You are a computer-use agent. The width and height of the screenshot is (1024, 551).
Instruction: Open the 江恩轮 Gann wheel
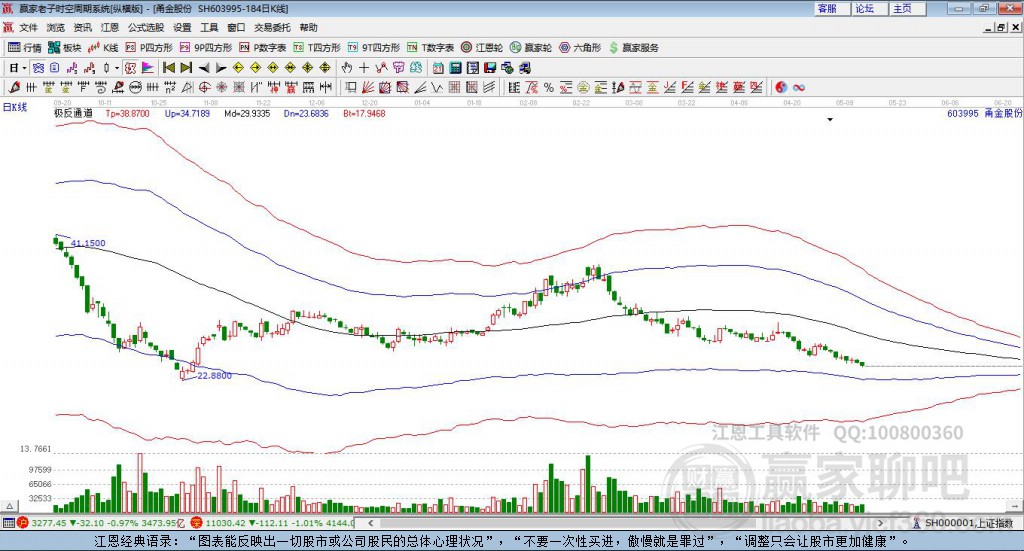[x=482, y=48]
